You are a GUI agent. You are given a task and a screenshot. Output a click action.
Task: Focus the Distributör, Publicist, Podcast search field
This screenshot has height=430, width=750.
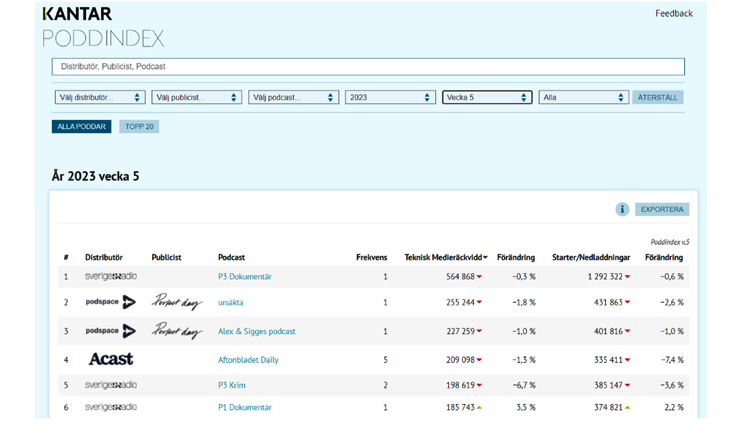click(x=368, y=66)
